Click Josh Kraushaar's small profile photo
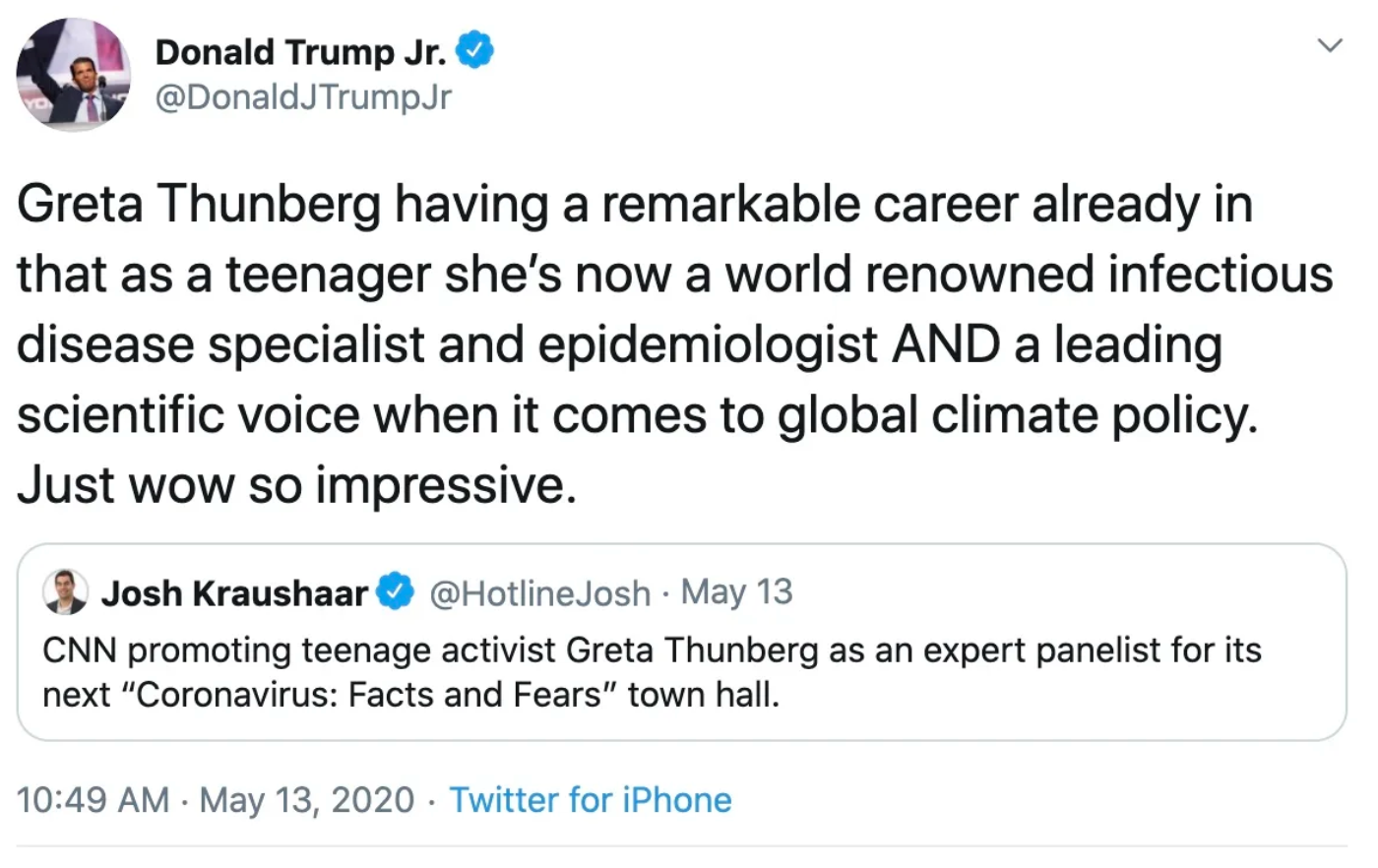1378x868 pixels. pyautogui.click(x=65, y=592)
